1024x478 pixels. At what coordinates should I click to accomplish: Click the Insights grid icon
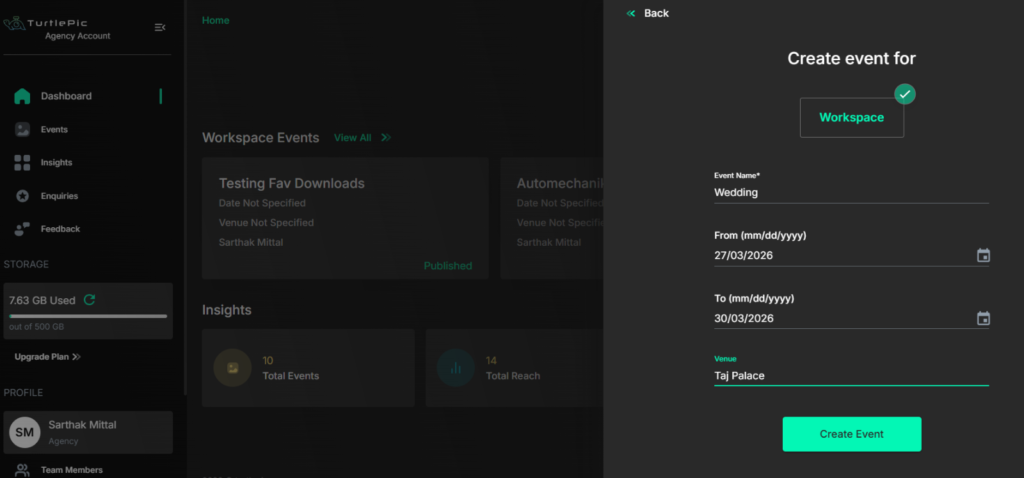point(22,162)
